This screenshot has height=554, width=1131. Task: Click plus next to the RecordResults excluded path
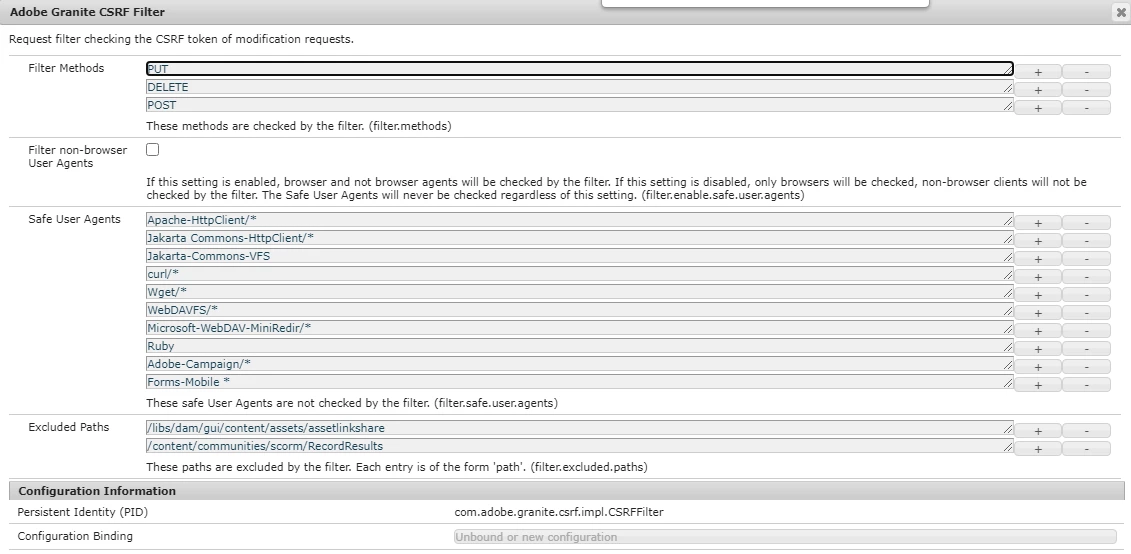pyautogui.click(x=1038, y=449)
